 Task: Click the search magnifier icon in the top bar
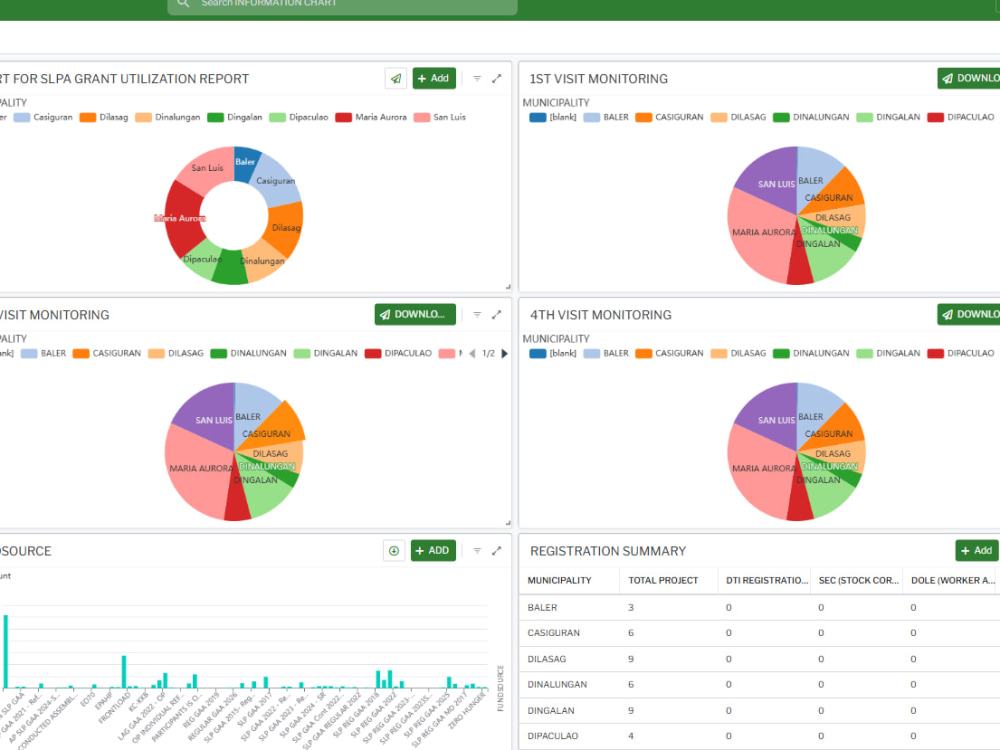[183, 3]
